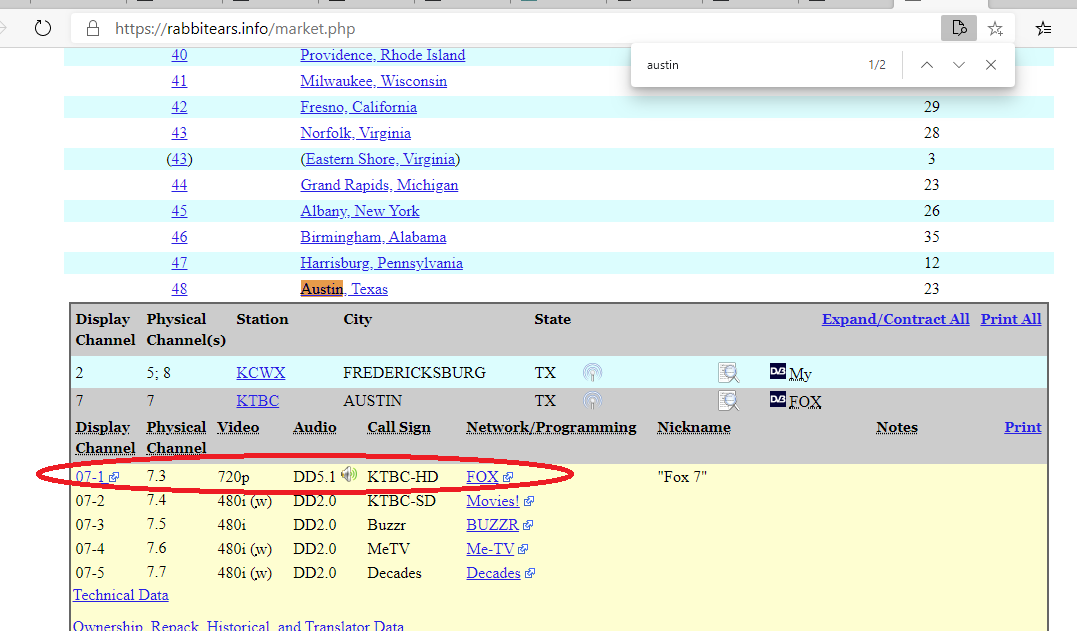Viewport: 1077px width, 631px height.
Task: Open the 07-1 channel link
Action: point(90,477)
